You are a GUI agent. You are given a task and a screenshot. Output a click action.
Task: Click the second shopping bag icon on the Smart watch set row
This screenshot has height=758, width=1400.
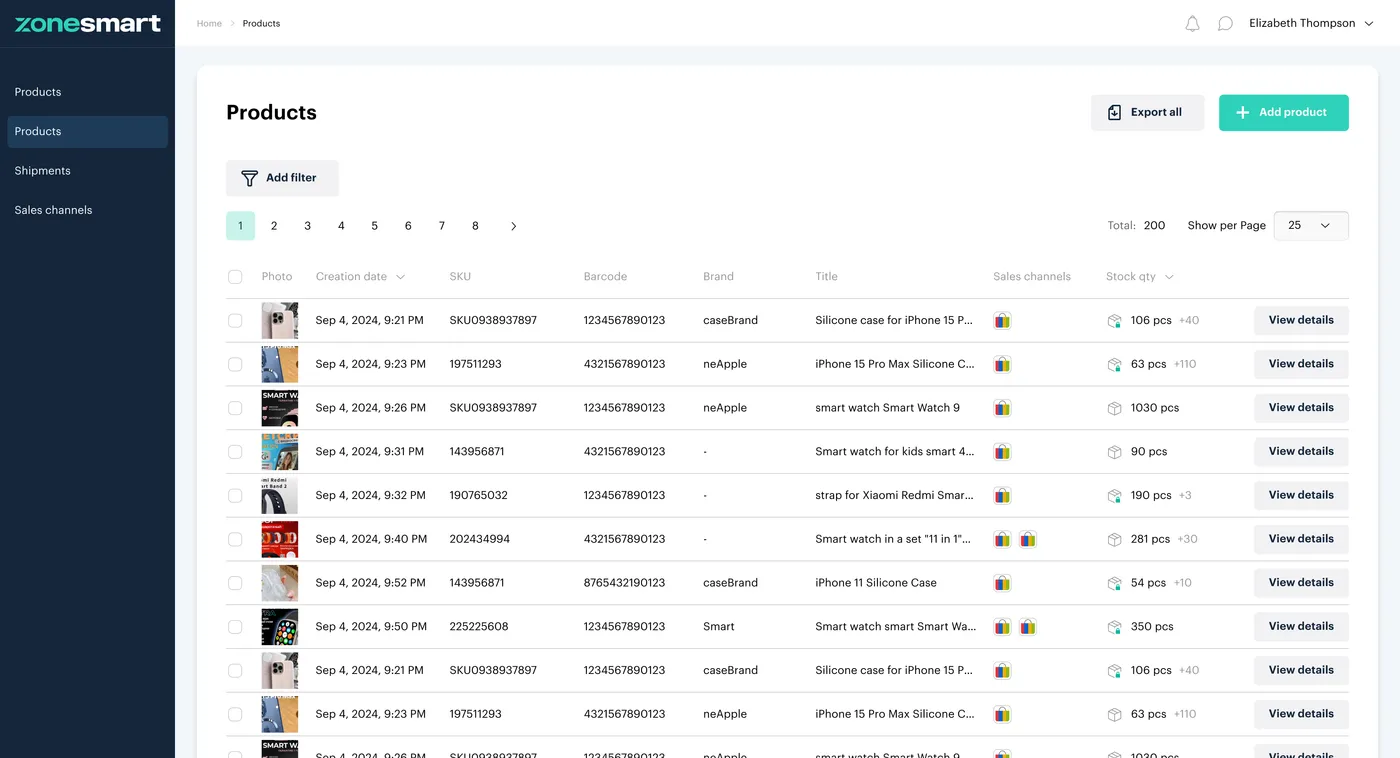[x=1028, y=538]
